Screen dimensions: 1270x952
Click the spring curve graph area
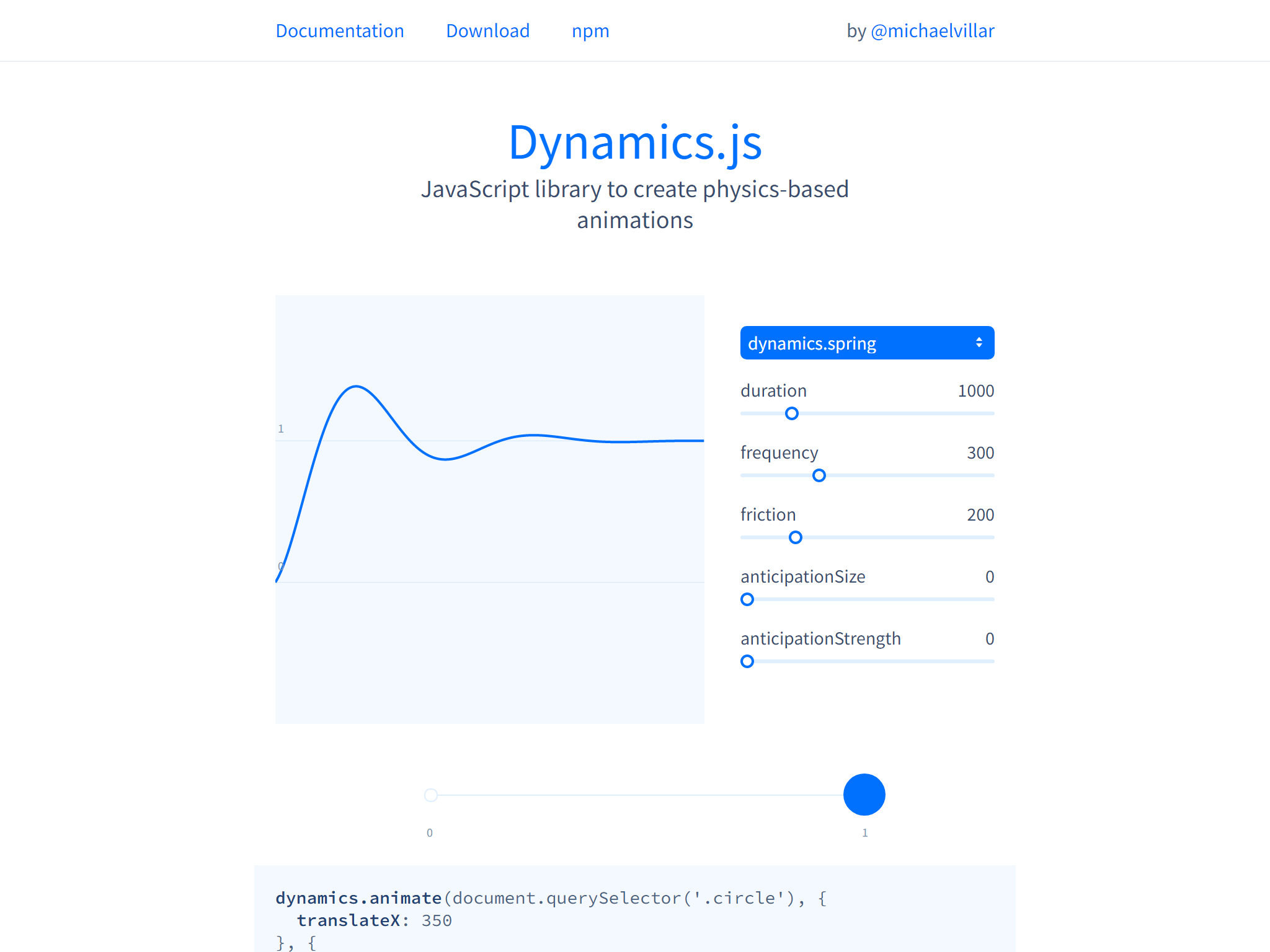click(489, 509)
